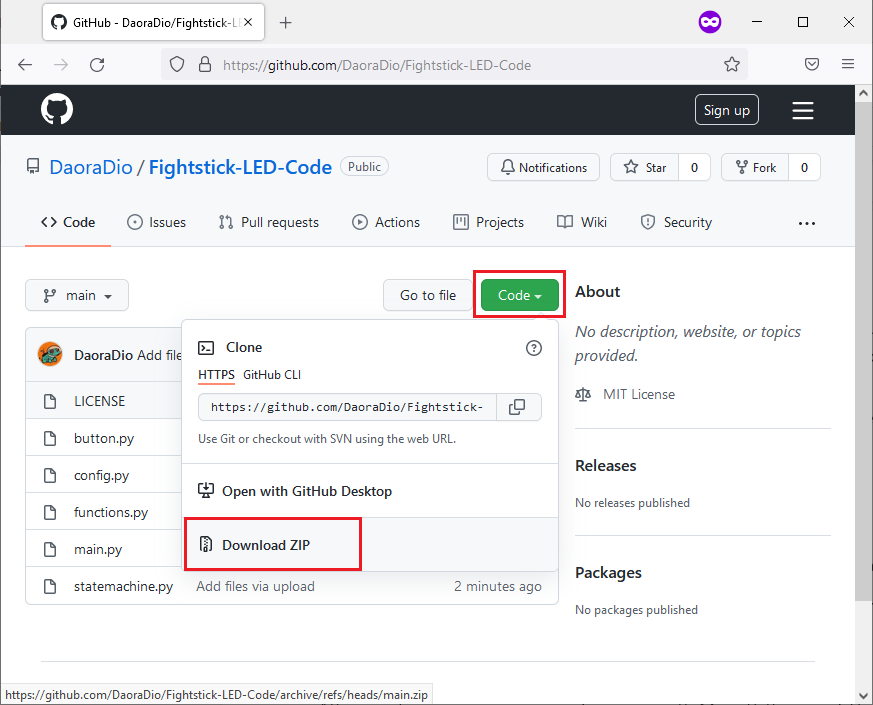This screenshot has width=873, height=705.
Task: Click the DaoraDio avatar image
Action: [x=50, y=354]
